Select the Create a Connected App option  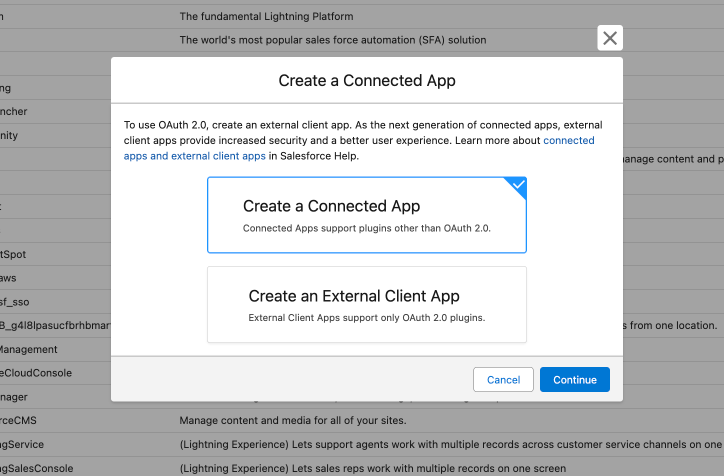[366, 215]
